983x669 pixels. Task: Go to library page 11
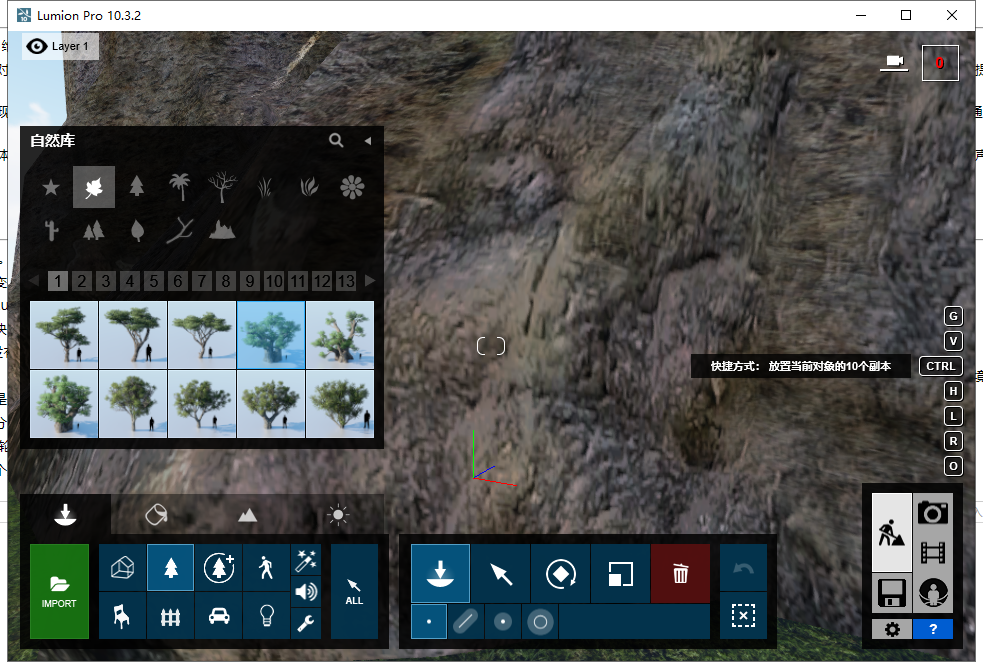(x=298, y=281)
